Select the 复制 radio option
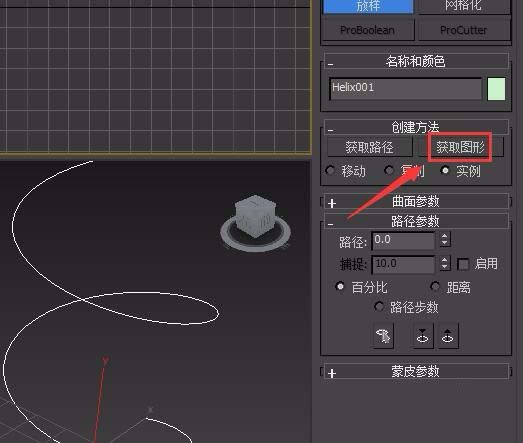 click(404, 171)
